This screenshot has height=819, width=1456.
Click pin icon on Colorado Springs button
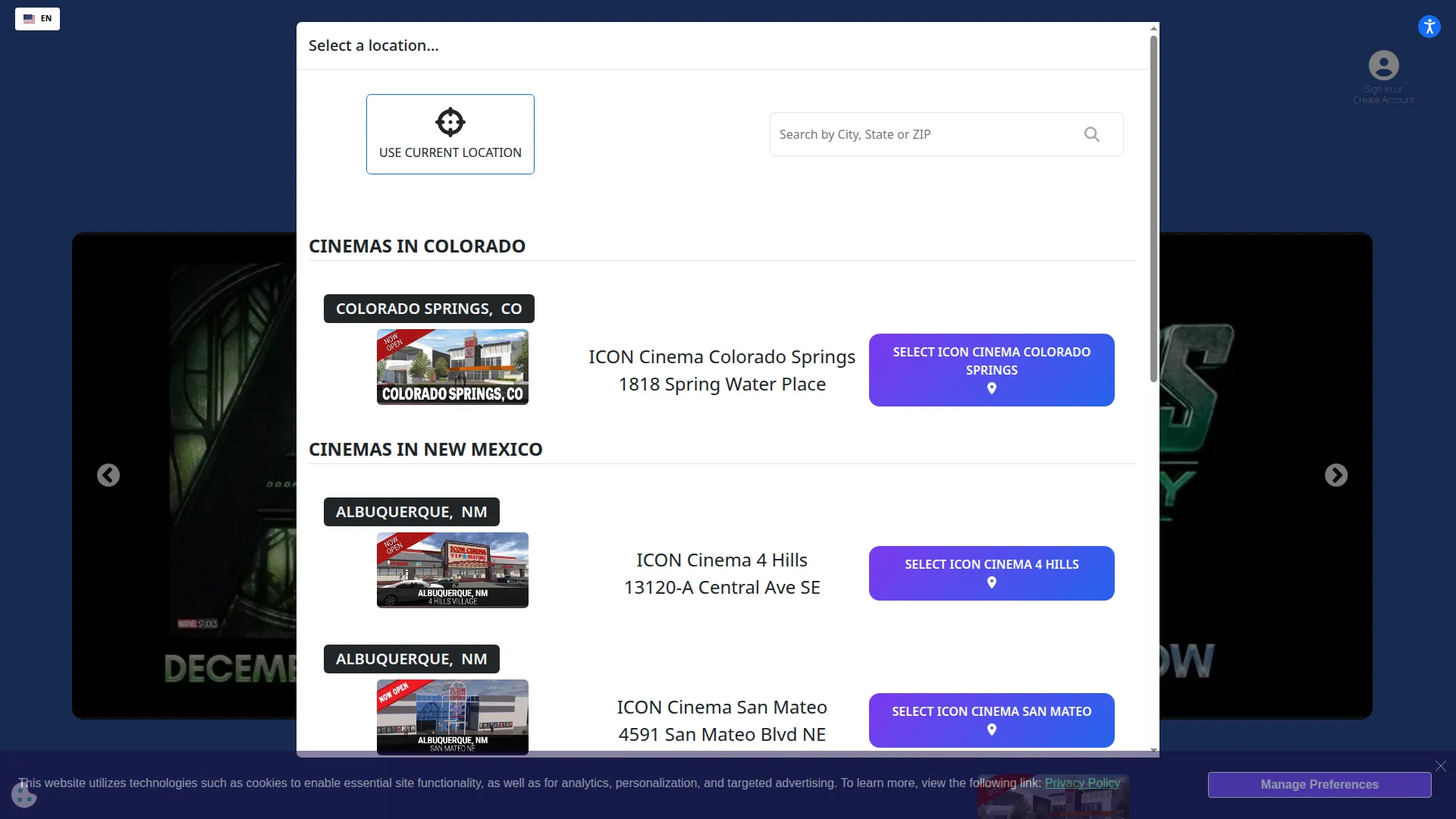pos(992,388)
